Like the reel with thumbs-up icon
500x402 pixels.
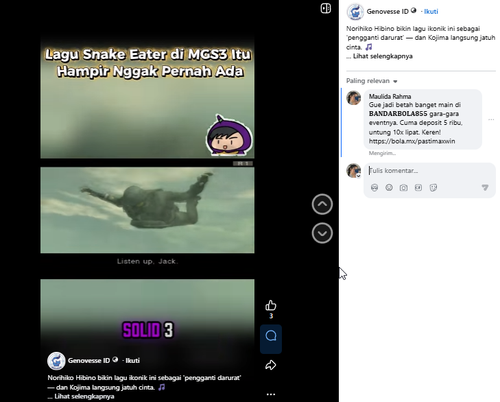pos(271,305)
